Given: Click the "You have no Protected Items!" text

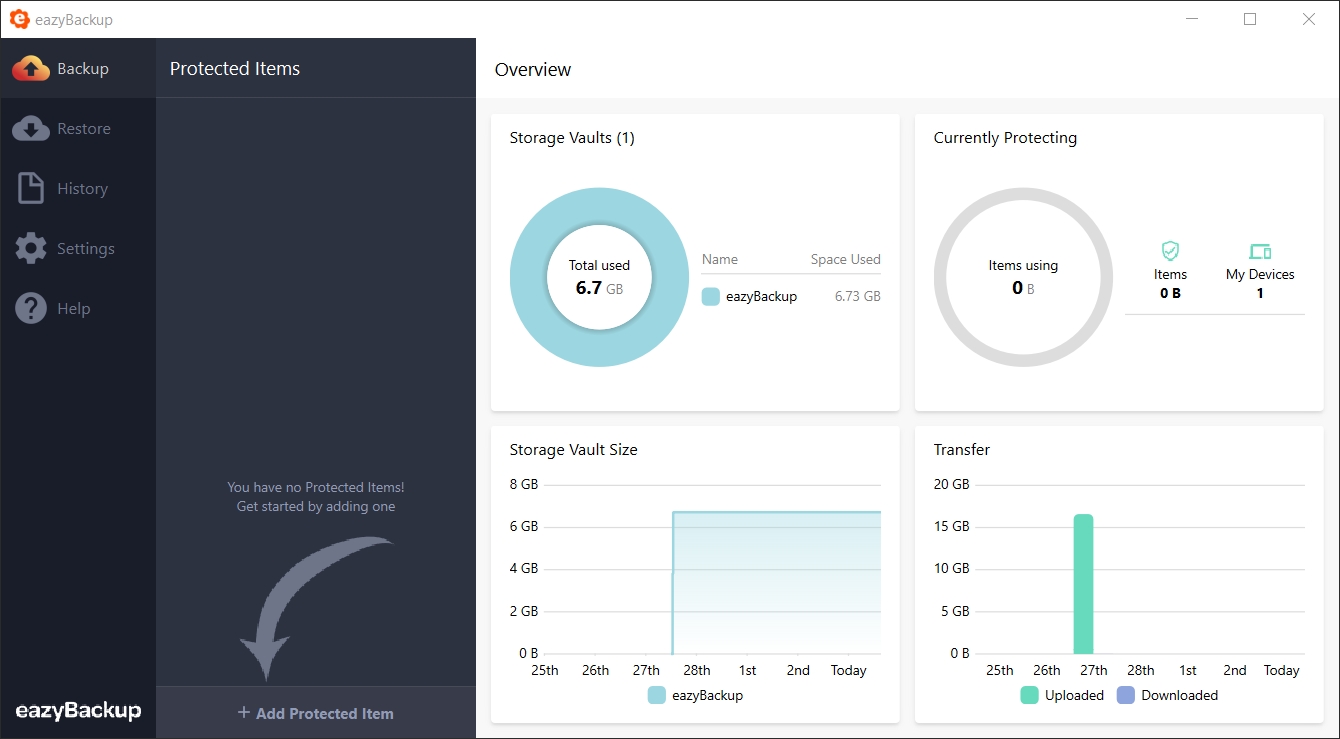Looking at the screenshot, I should 316,487.
